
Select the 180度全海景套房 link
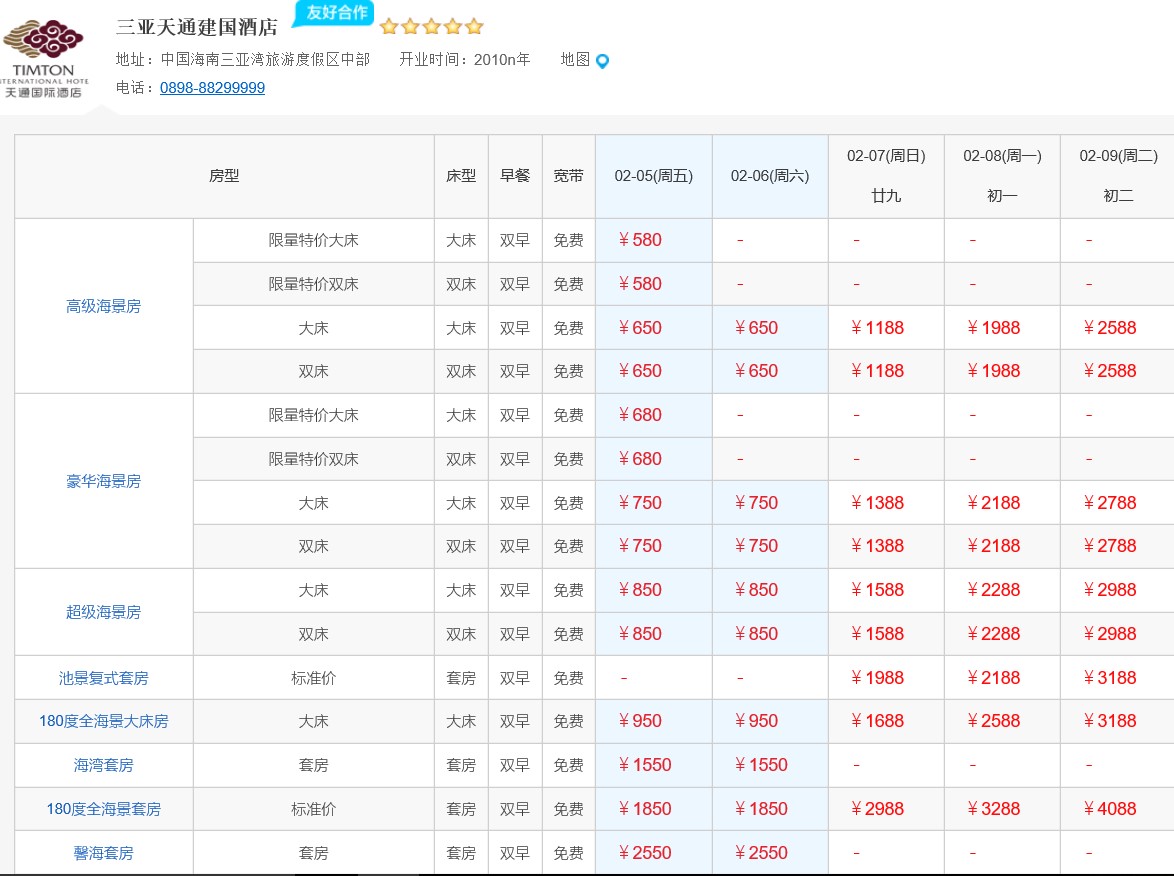103,809
